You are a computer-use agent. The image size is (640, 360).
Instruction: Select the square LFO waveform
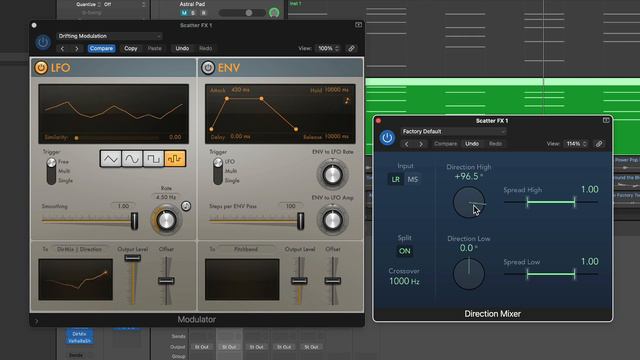pyautogui.click(x=153, y=158)
